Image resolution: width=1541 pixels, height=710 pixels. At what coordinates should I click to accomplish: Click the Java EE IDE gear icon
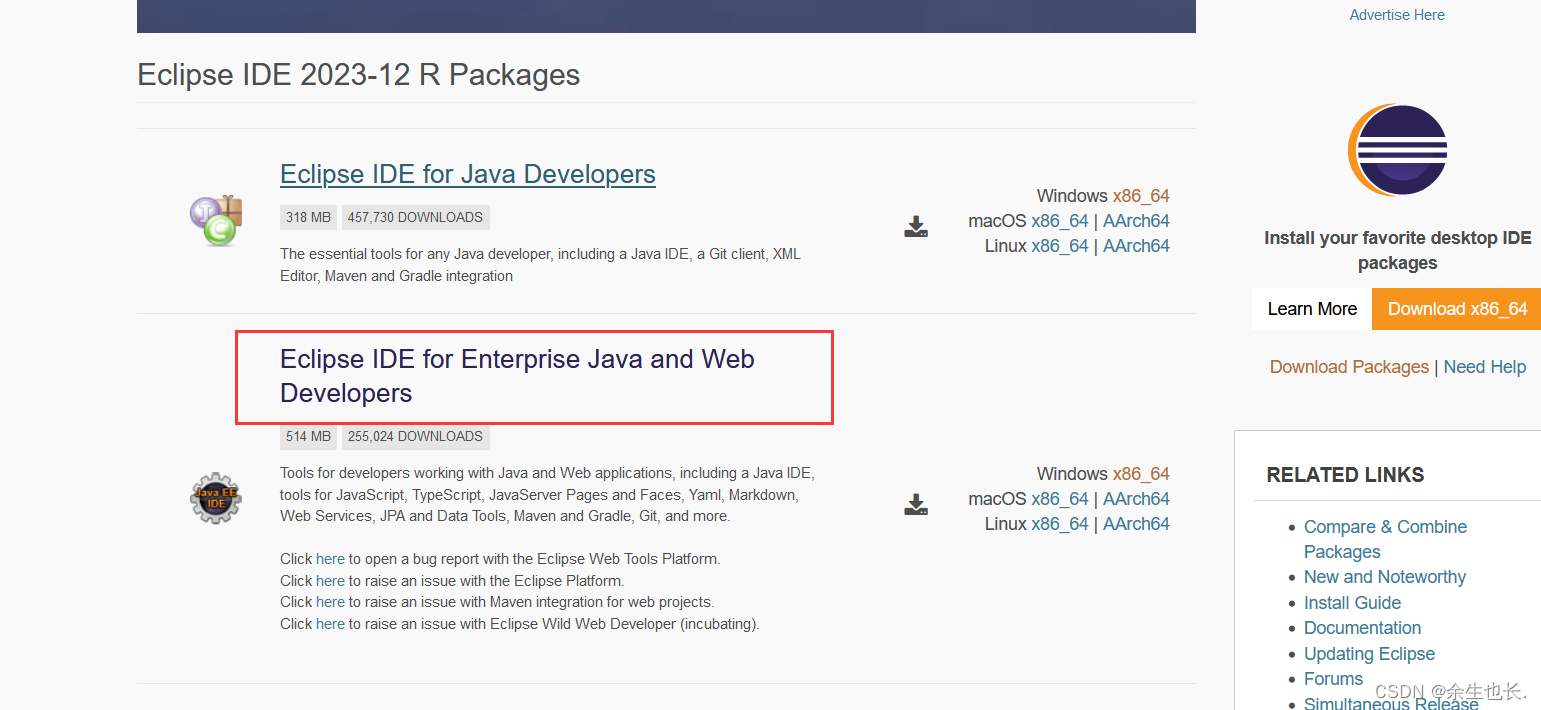click(216, 498)
